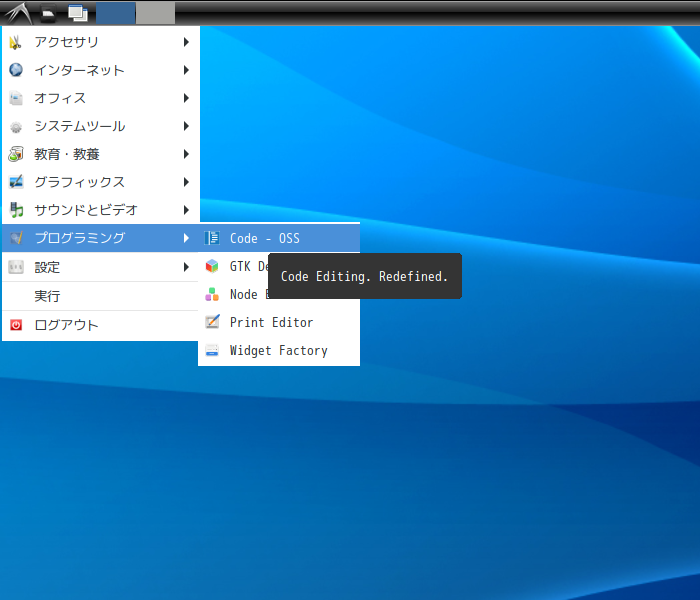Click the Widget Factory icon
The height and width of the screenshot is (600, 700).
click(212, 350)
